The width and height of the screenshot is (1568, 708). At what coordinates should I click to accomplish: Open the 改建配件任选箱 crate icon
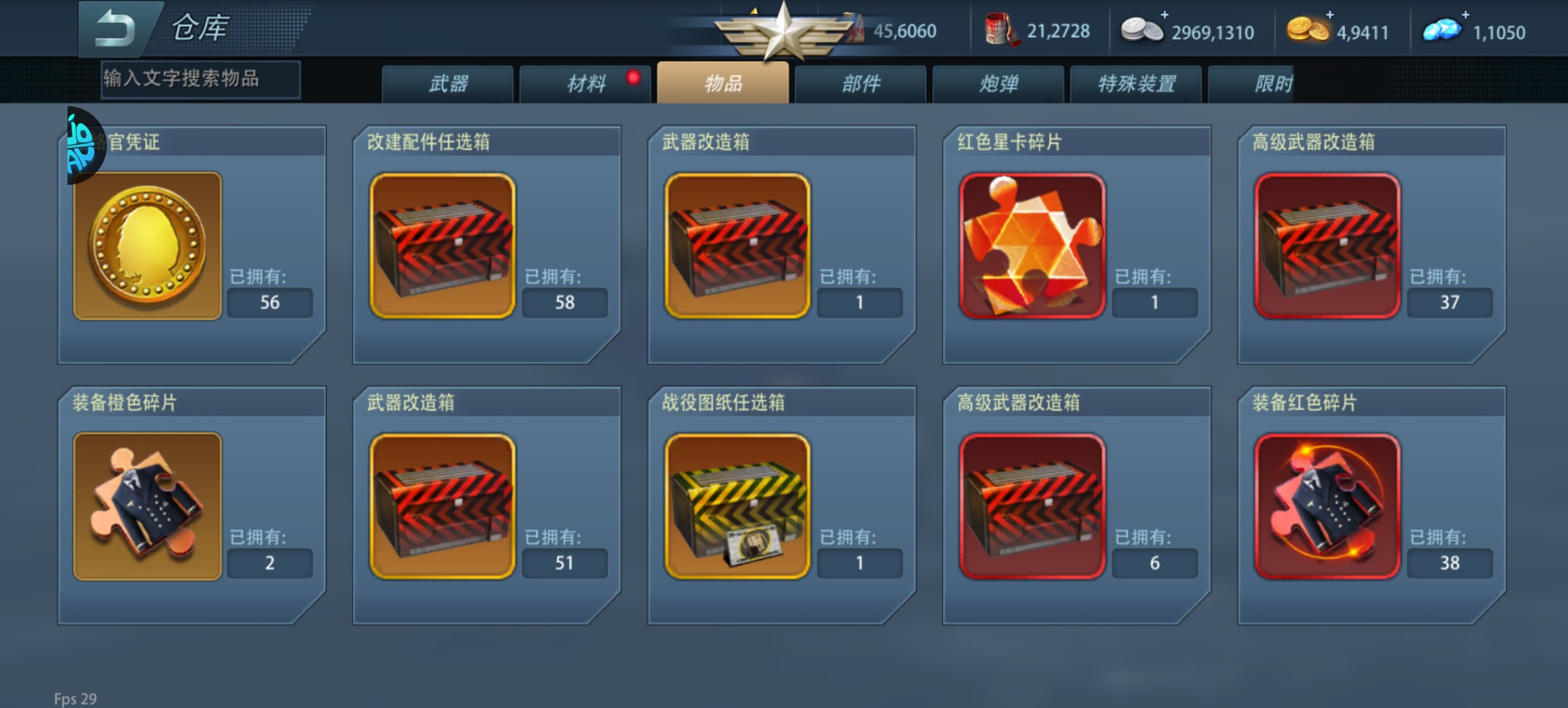(442, 246)
